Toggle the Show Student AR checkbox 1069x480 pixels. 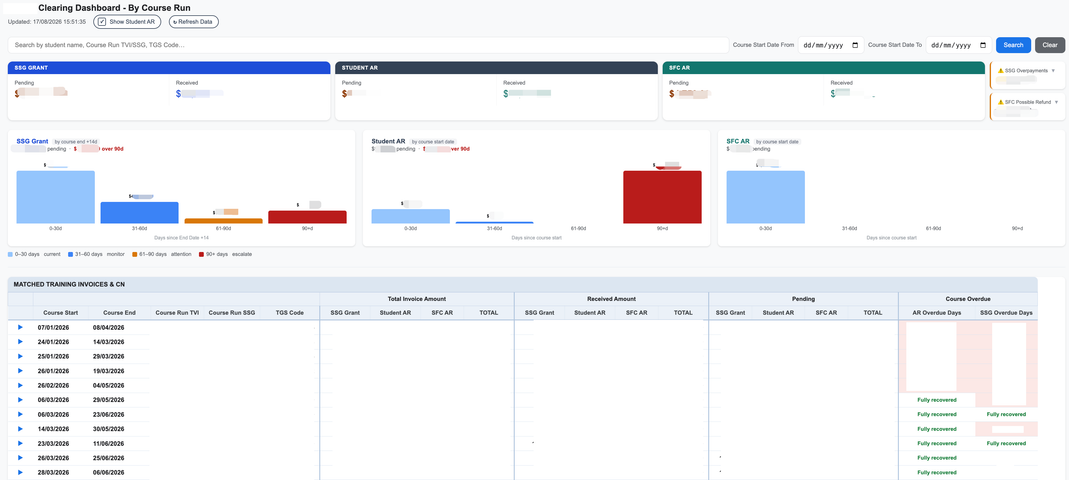[x=102, y=22]
